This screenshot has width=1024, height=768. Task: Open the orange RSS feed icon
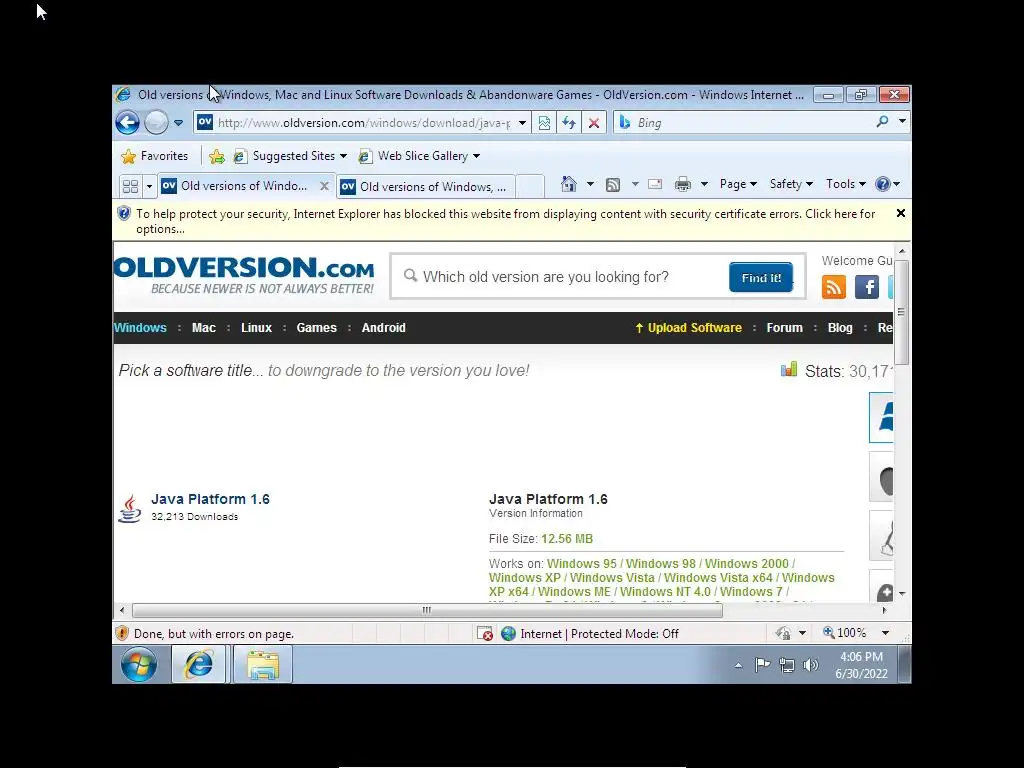pyautogui.click(x=833, y=287)
